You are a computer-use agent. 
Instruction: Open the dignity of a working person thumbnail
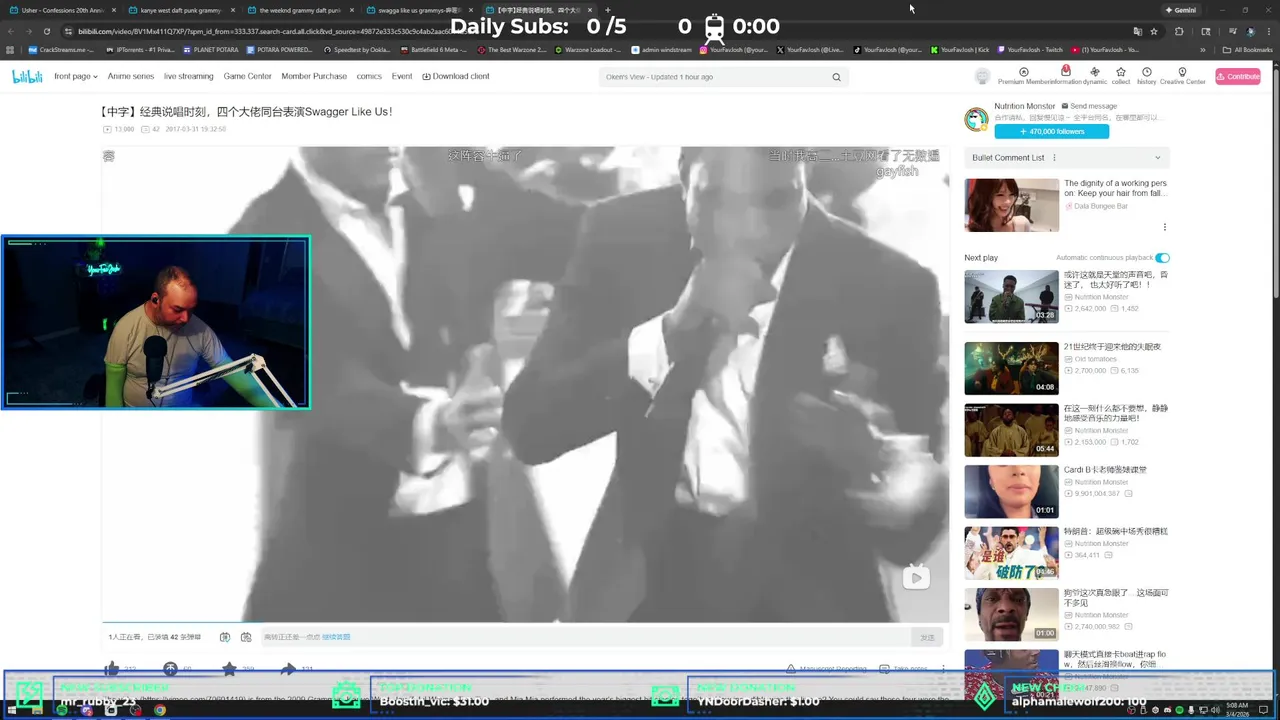tap(1011, 205)
